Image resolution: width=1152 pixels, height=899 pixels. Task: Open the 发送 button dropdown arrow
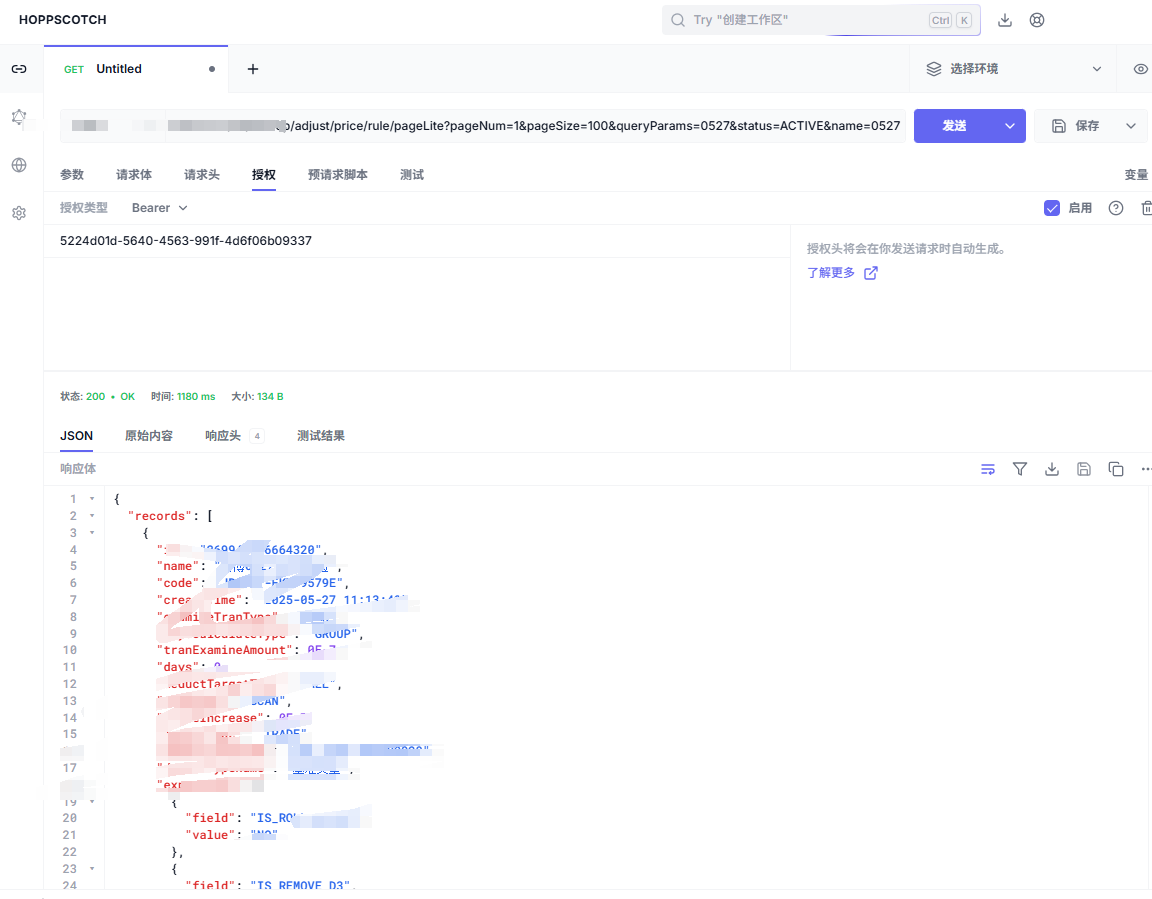(1010, 126)
